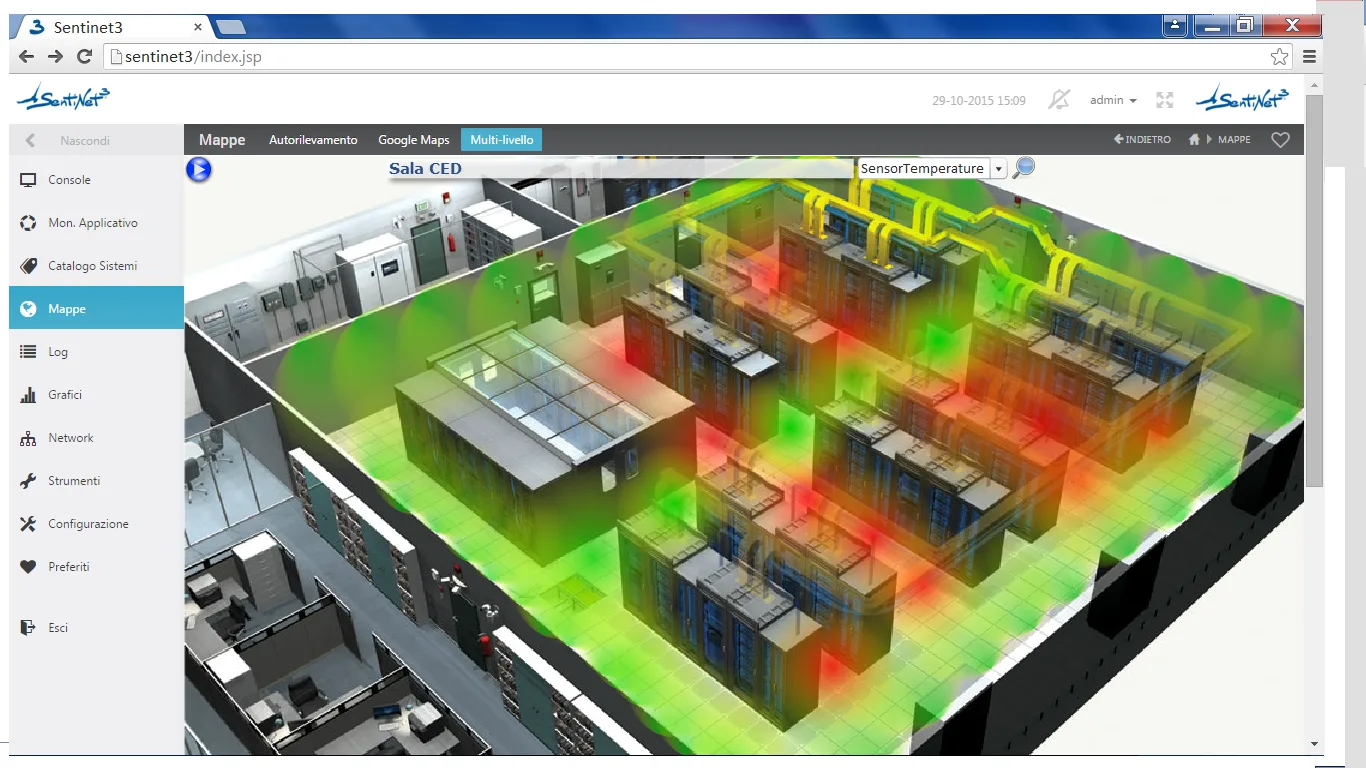Select Catalogo Sistemi in the sidebar
The width and height of the screenshot is (1366, 768).
pos(96,266)
